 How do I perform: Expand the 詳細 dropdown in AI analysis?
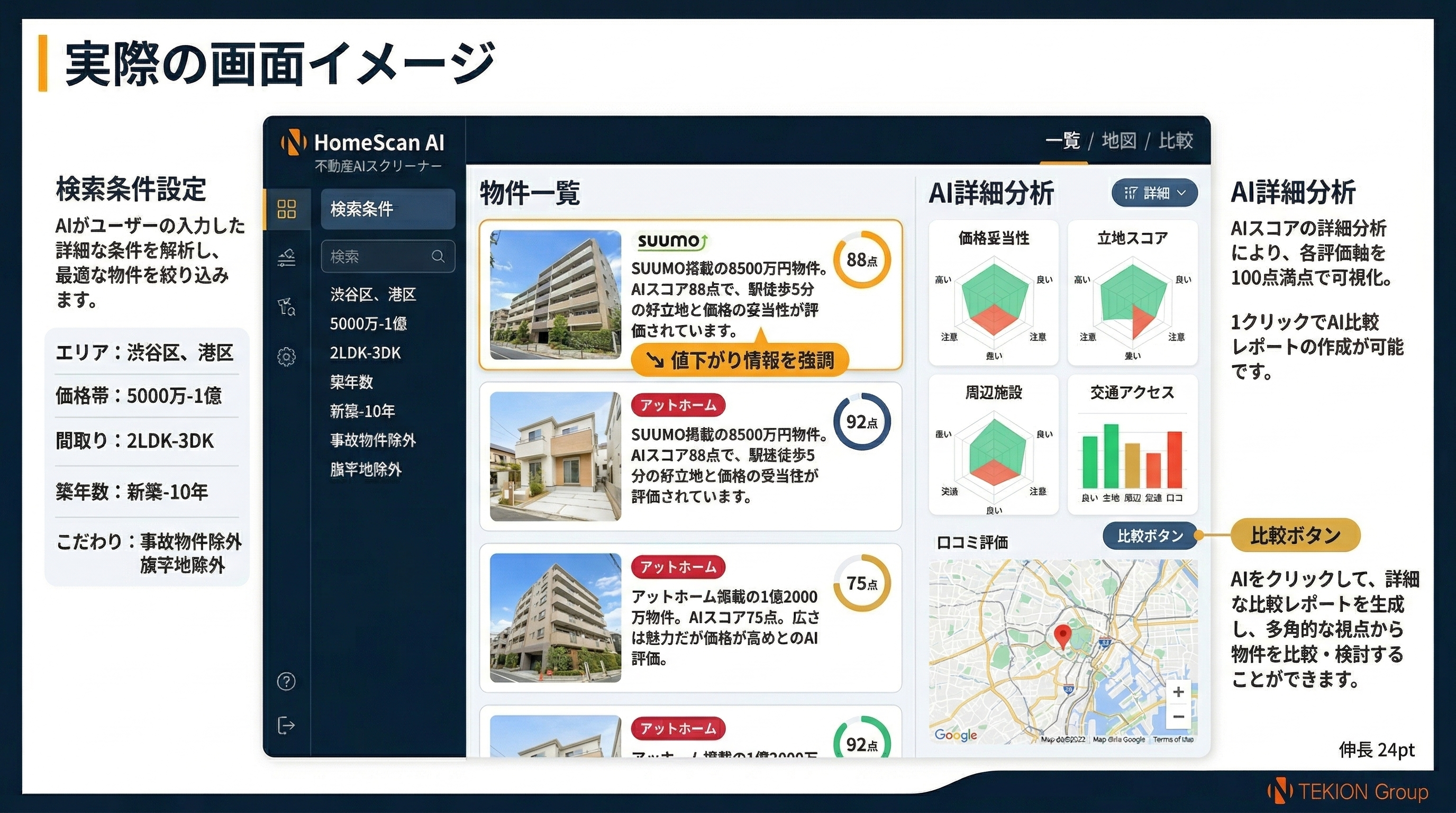1154,193
